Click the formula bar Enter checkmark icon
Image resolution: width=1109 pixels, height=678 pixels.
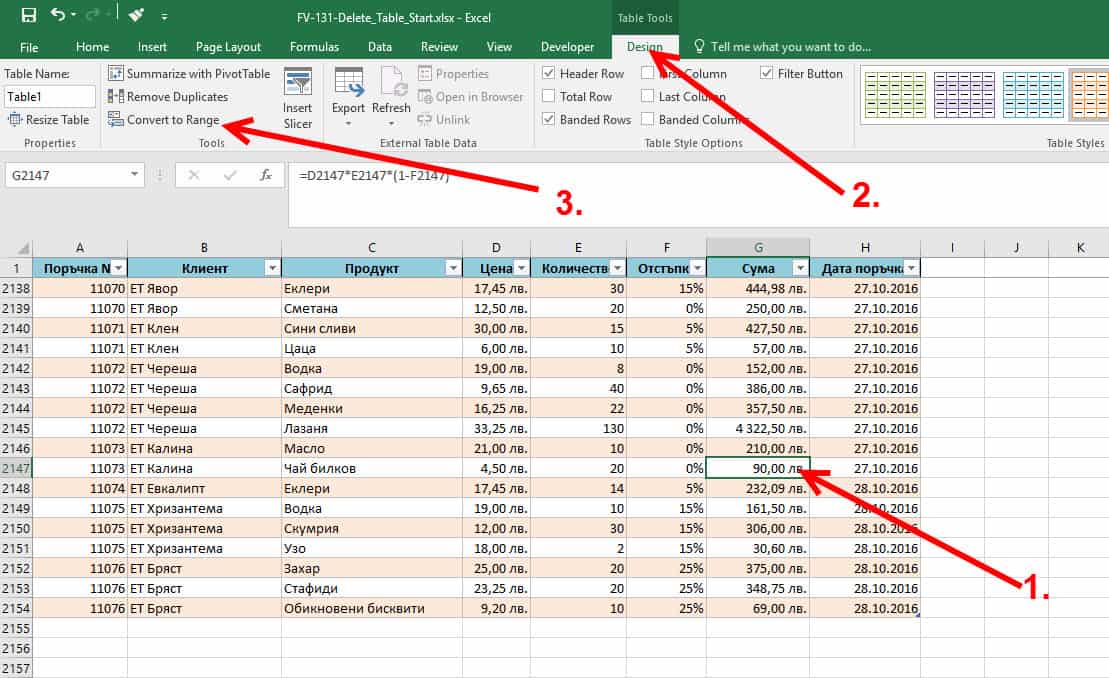pyautogui.click(x=230, y=175)
